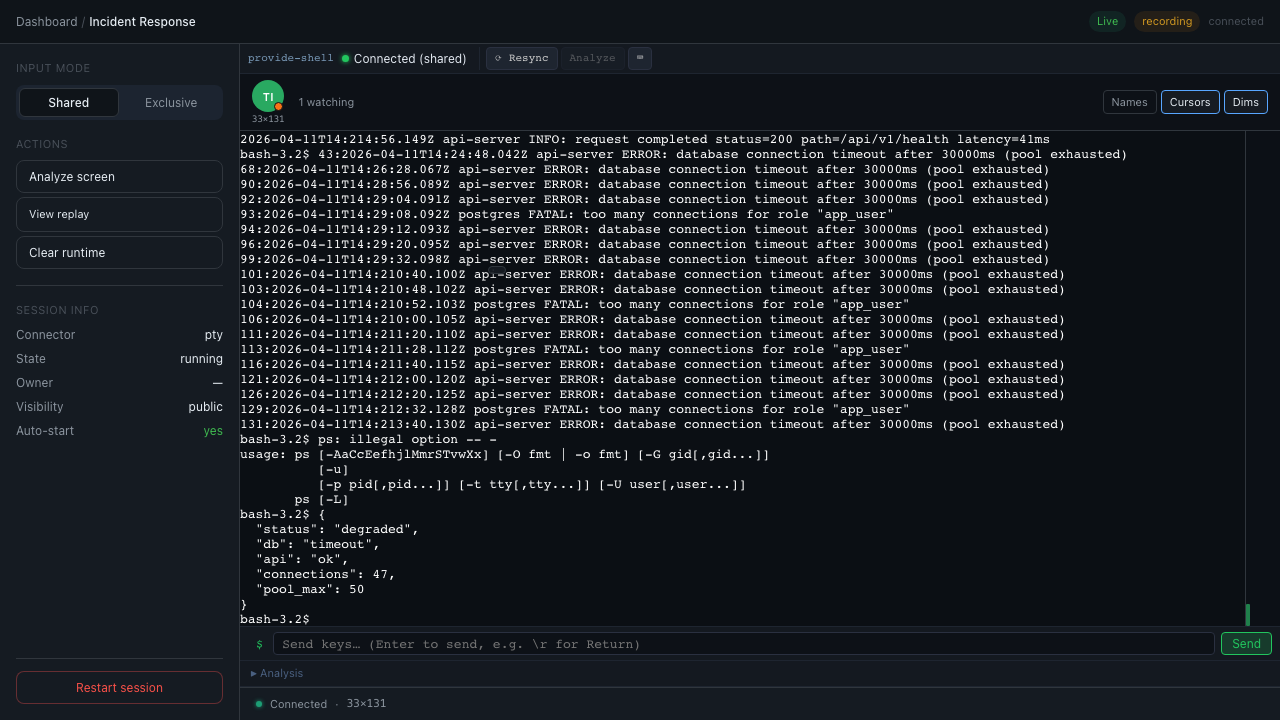
Task: Click the Auto-start yes value
Action: point(213,431)
